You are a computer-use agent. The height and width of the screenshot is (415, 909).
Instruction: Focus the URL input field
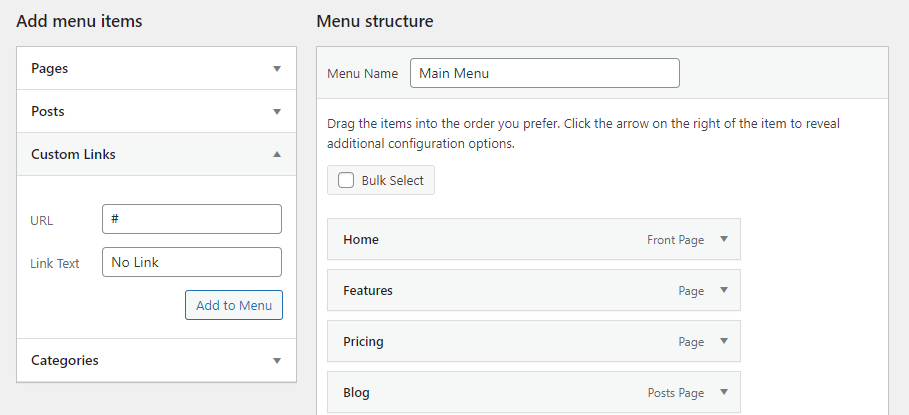(192, 219)
